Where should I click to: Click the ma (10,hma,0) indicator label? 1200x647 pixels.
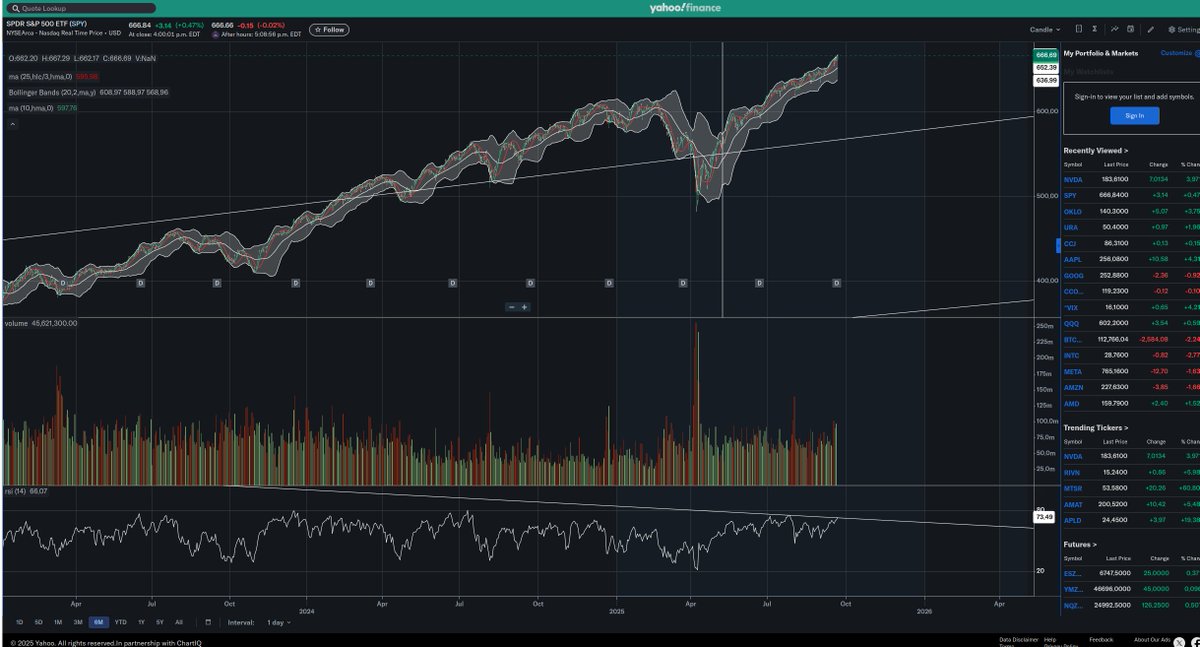[30, 108]
